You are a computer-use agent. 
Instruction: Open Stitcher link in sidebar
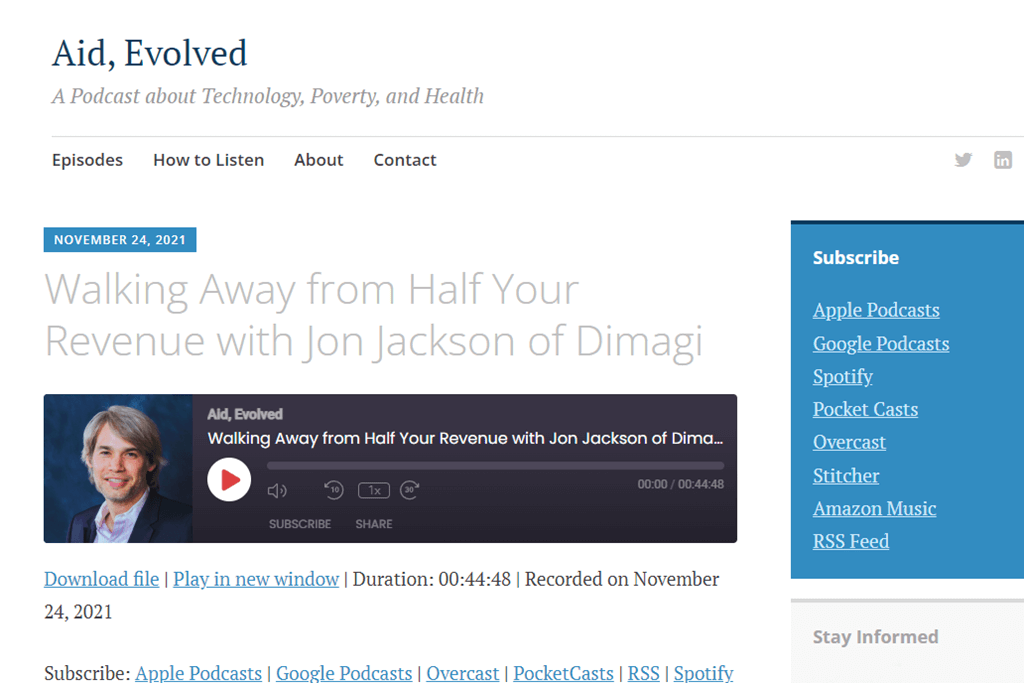[x=846, y=475]
